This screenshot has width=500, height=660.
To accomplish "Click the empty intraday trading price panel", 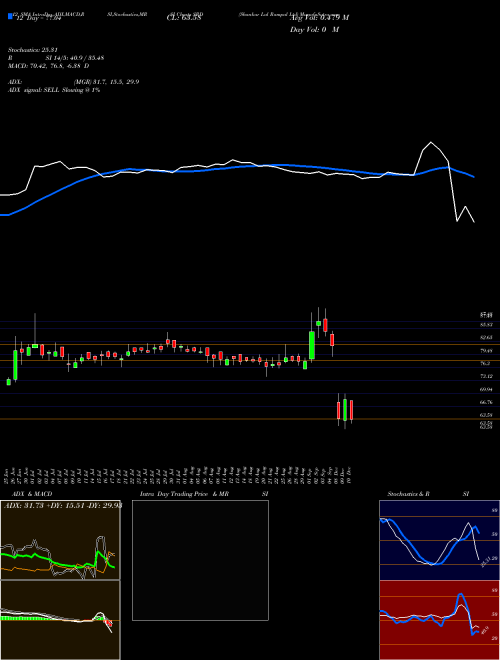I will 200,560.
